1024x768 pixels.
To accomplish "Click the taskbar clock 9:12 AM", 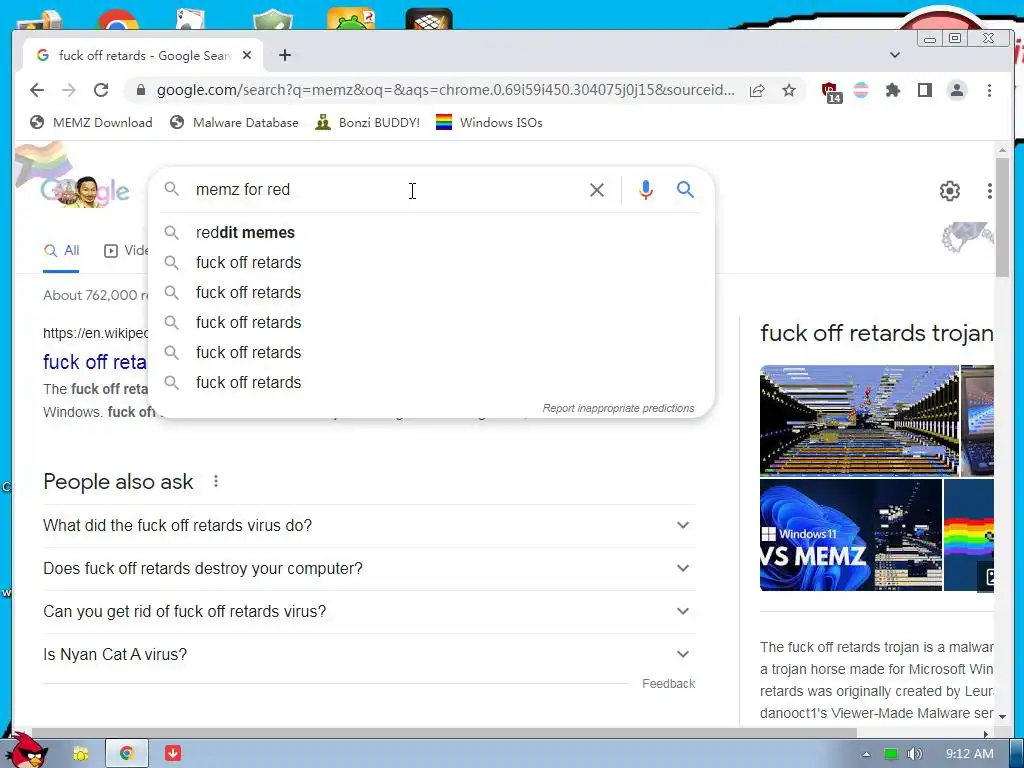I will [969, 754].
